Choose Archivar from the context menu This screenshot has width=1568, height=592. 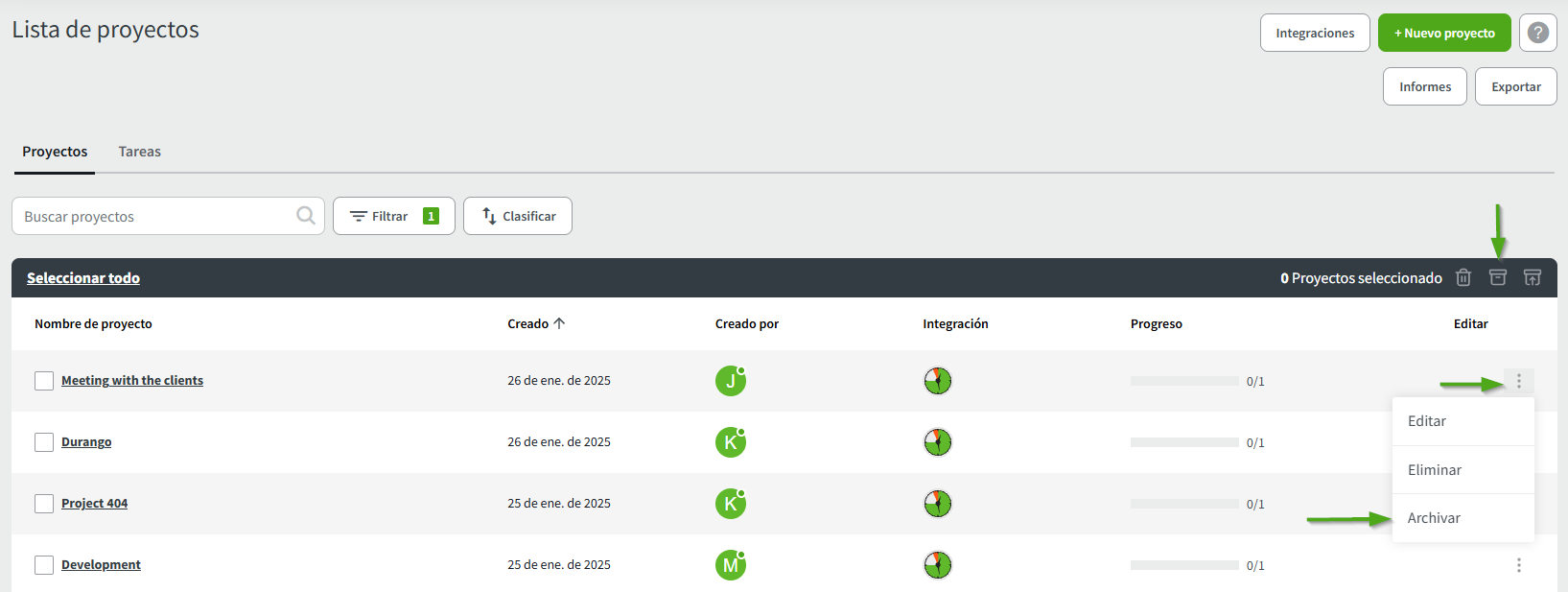1434,518
